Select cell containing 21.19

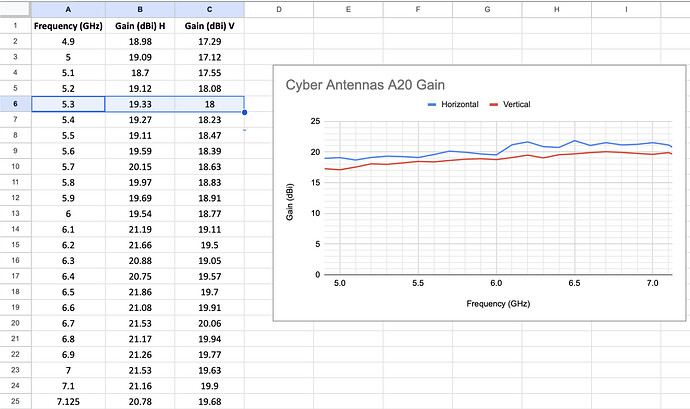point(140,229)
